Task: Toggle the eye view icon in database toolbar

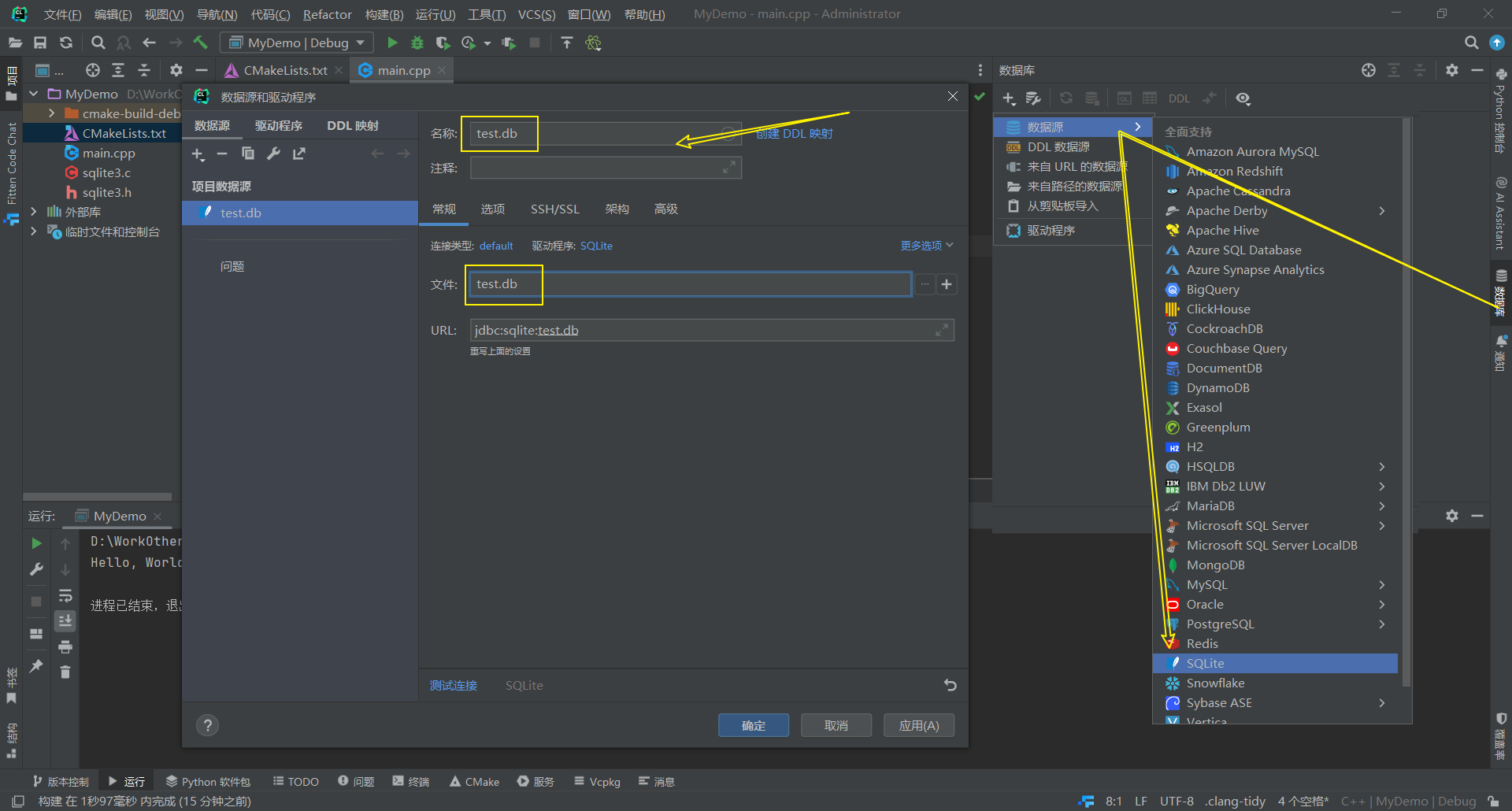Action: (x=1243, y=98)
